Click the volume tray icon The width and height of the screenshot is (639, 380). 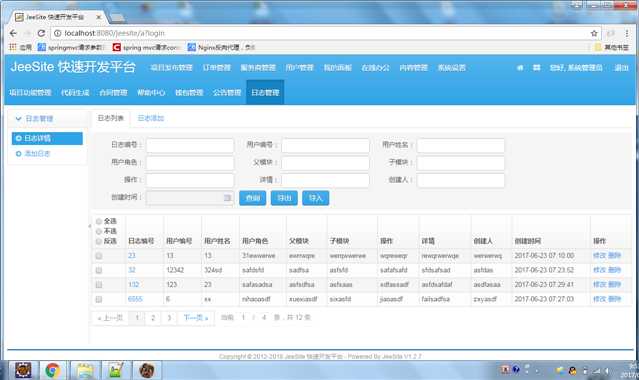pos(607,371)
